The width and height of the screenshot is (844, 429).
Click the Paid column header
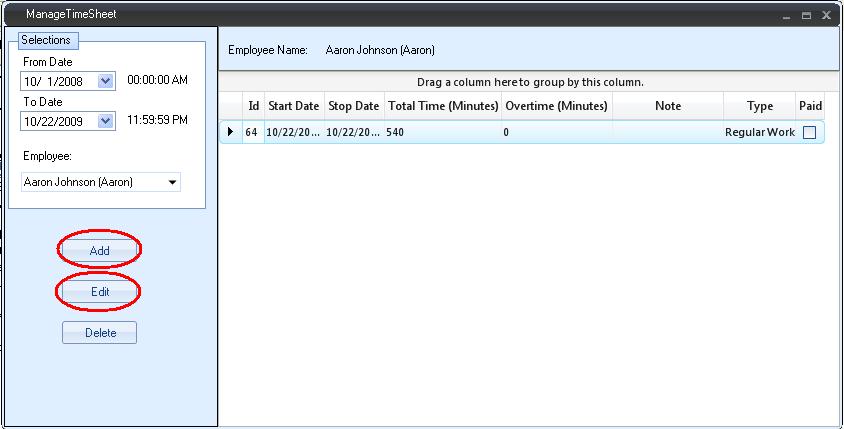(x=810, y=106)
